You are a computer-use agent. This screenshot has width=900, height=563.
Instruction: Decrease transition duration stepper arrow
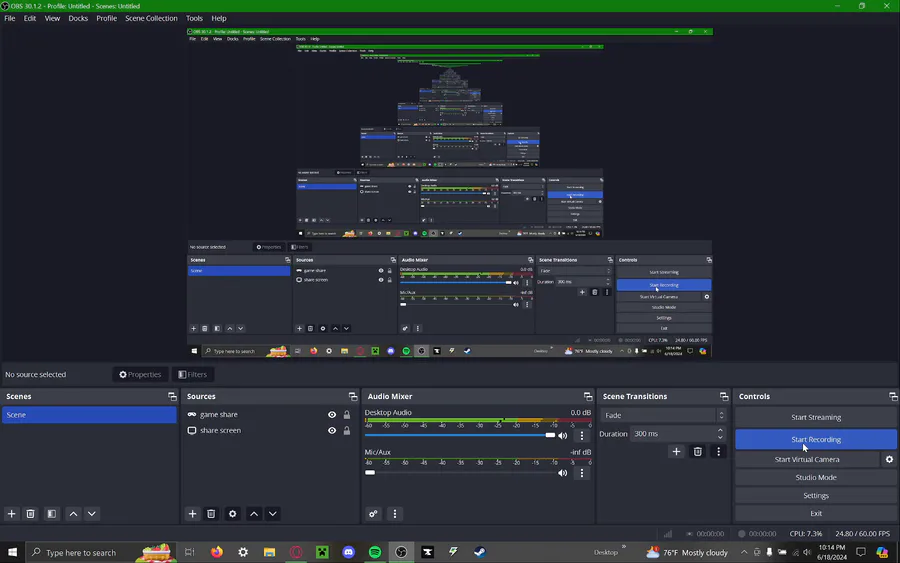[720, 437]
